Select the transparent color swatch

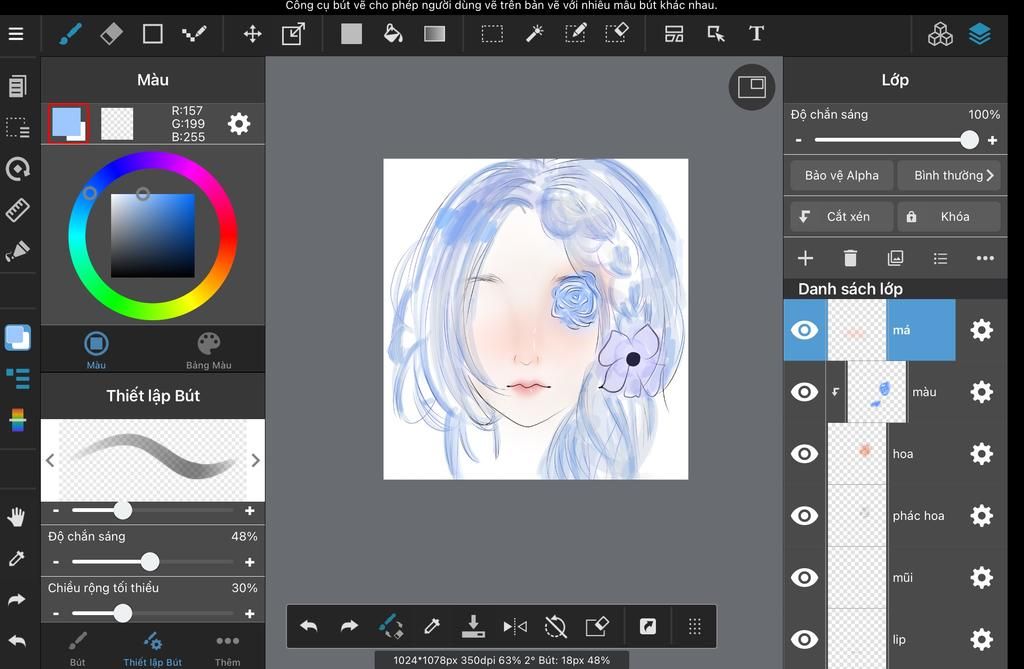(117, 123)
